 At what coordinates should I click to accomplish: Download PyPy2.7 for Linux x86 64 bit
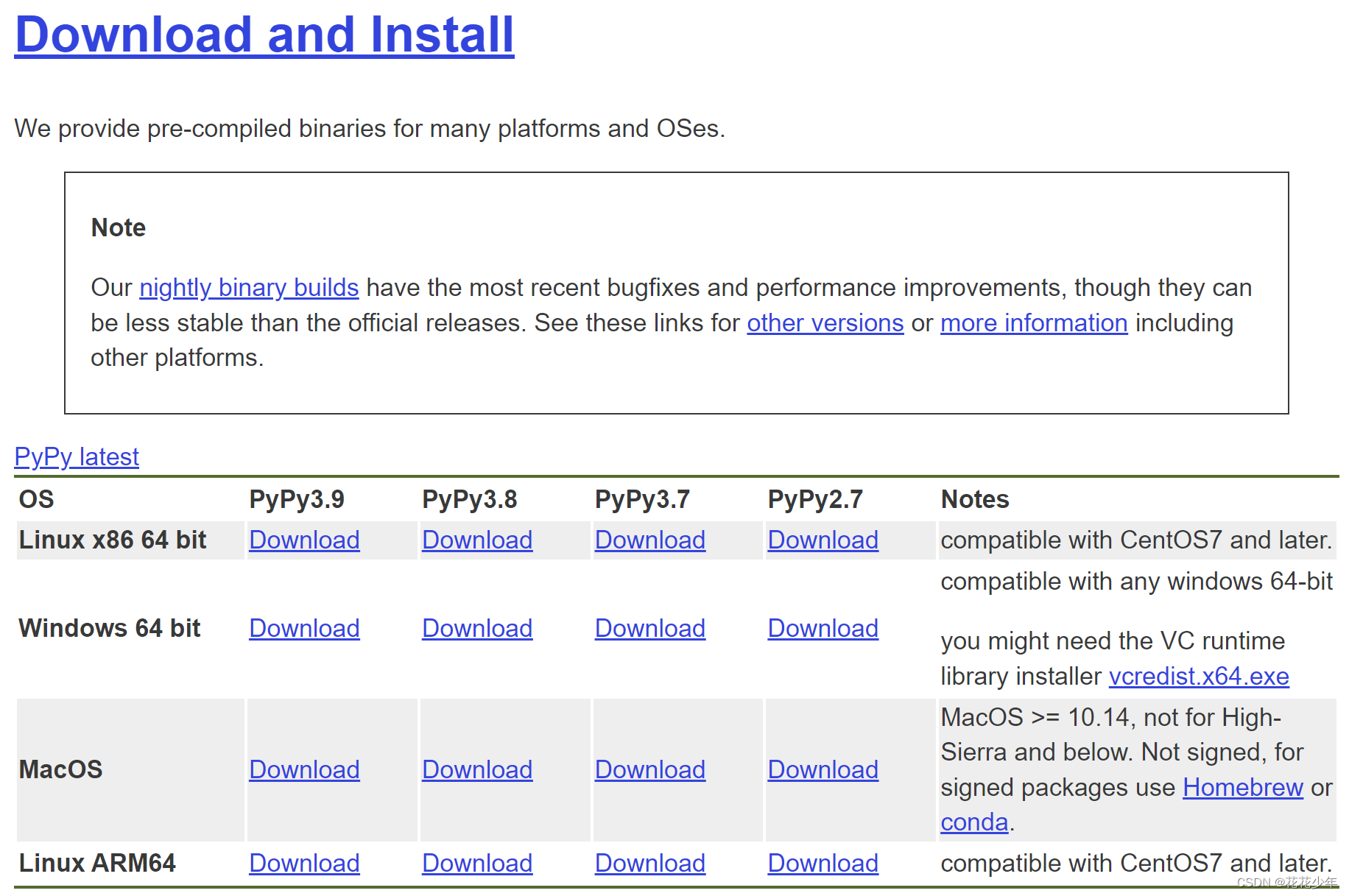click(823, 540)
